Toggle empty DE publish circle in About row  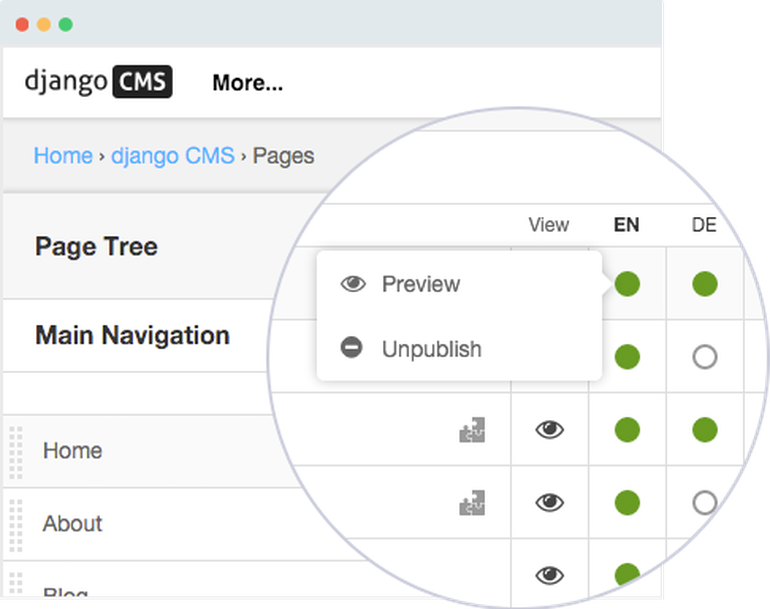(x=705, y=503)
